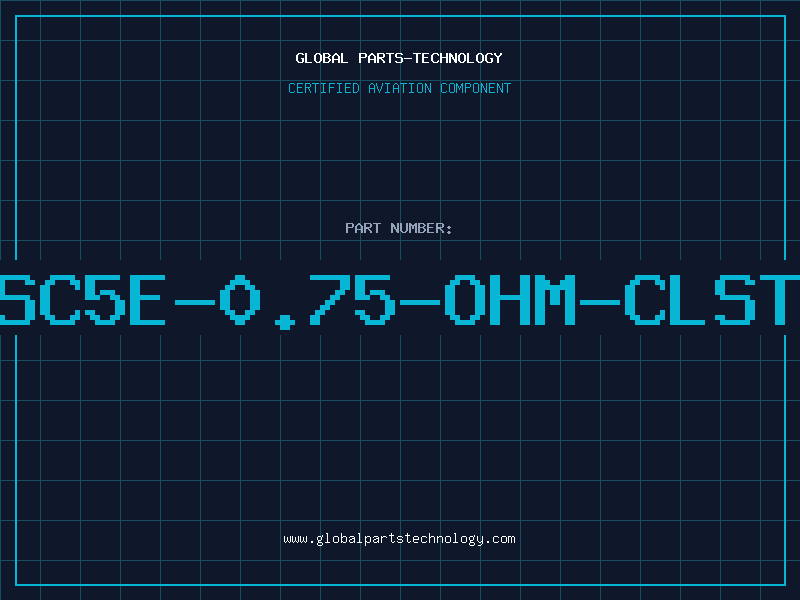Viewport: 800px width, 600px height.
Task: Click the CLST segment of the part number
Action: point(712,300)
